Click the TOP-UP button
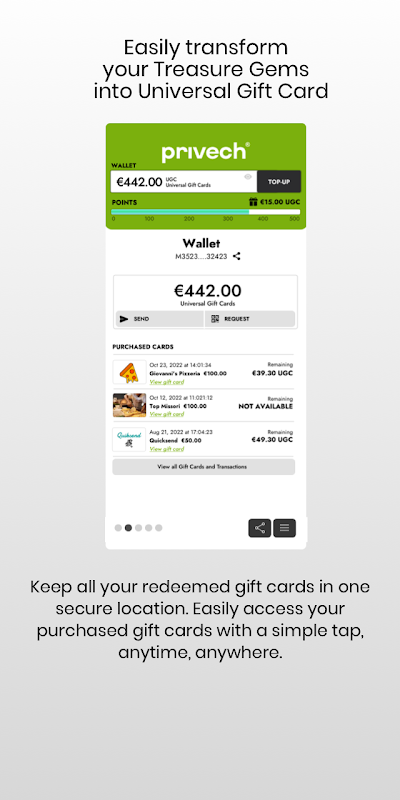The height and width of the screenshot is (800, 400). 279,182
